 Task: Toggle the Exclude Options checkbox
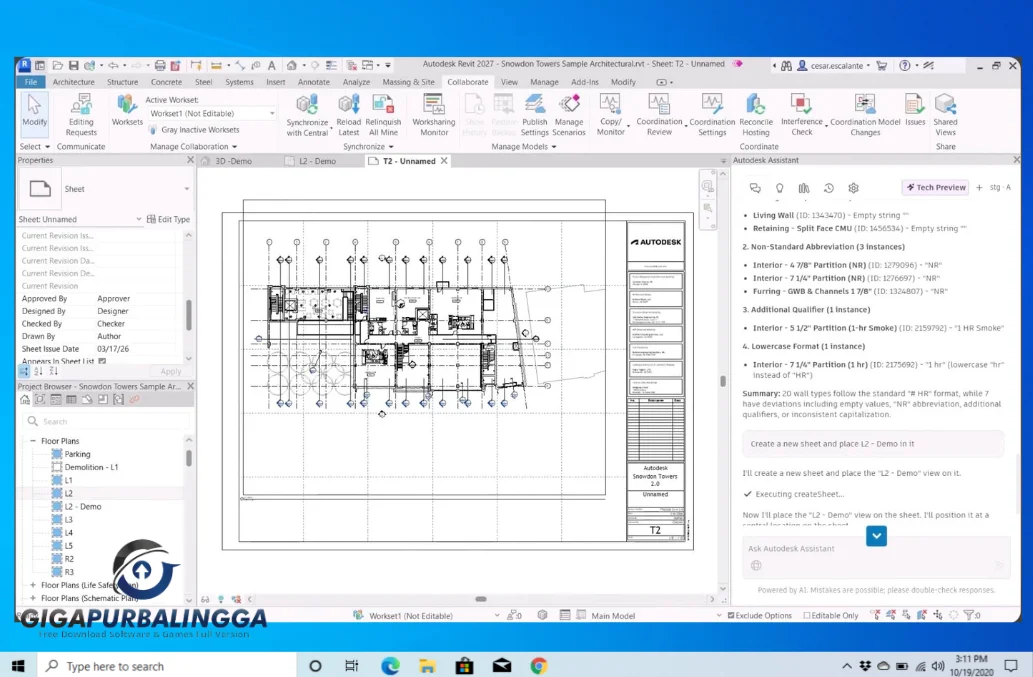tap(731, 616)
